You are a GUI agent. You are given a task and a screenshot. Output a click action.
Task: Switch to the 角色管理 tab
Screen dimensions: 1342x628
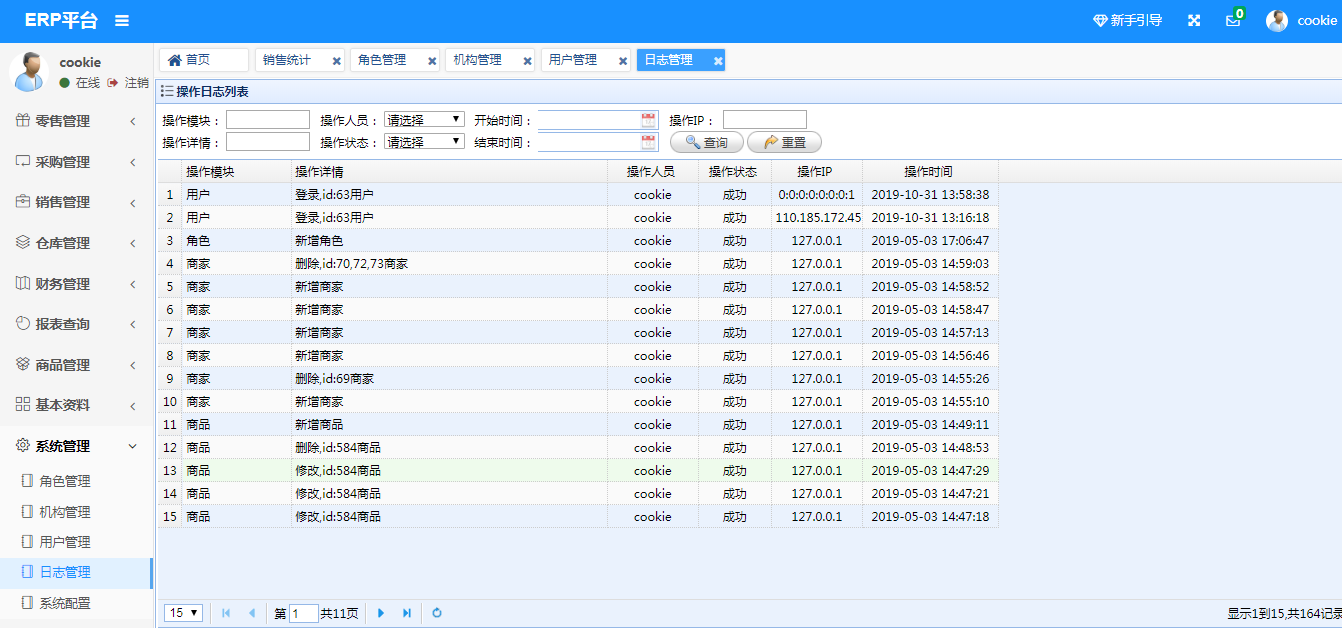(x=383, y=60)
